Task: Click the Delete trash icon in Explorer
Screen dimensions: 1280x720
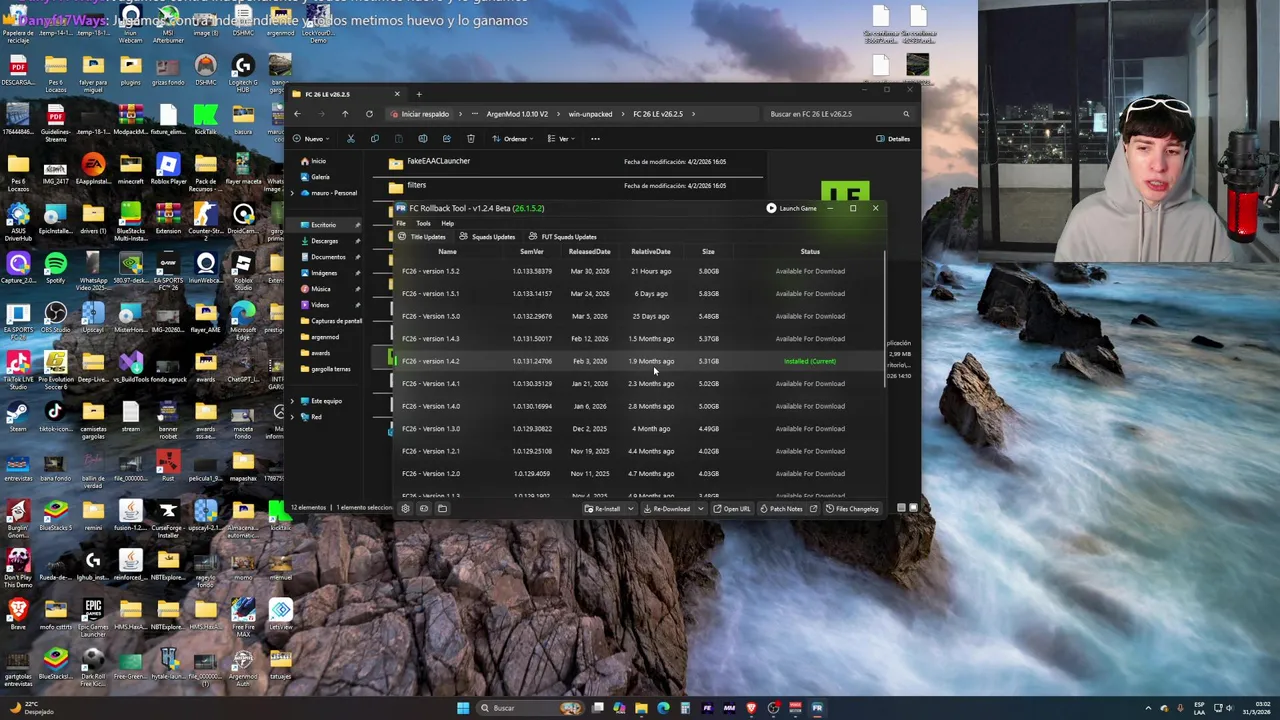Action: [x=470, y=139]
